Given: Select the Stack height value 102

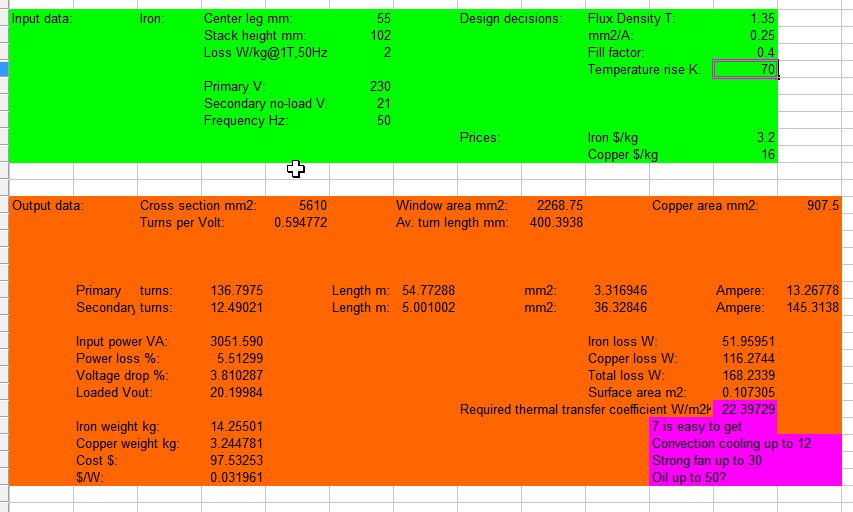Looking at the screenshot, I should click(x=380, y=35).
